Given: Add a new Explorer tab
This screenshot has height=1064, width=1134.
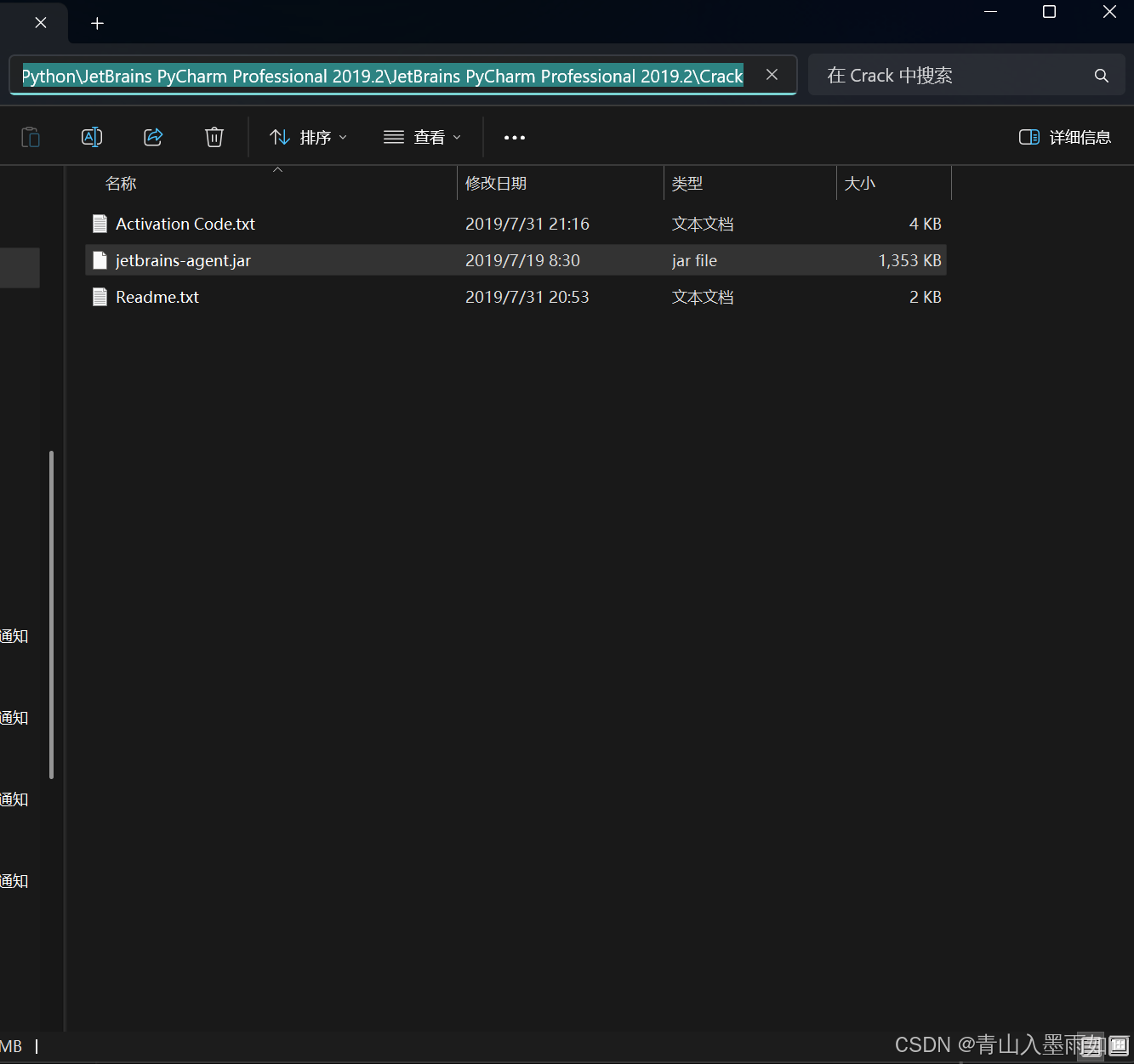Looking at the screenshot, I should [97, 23].
